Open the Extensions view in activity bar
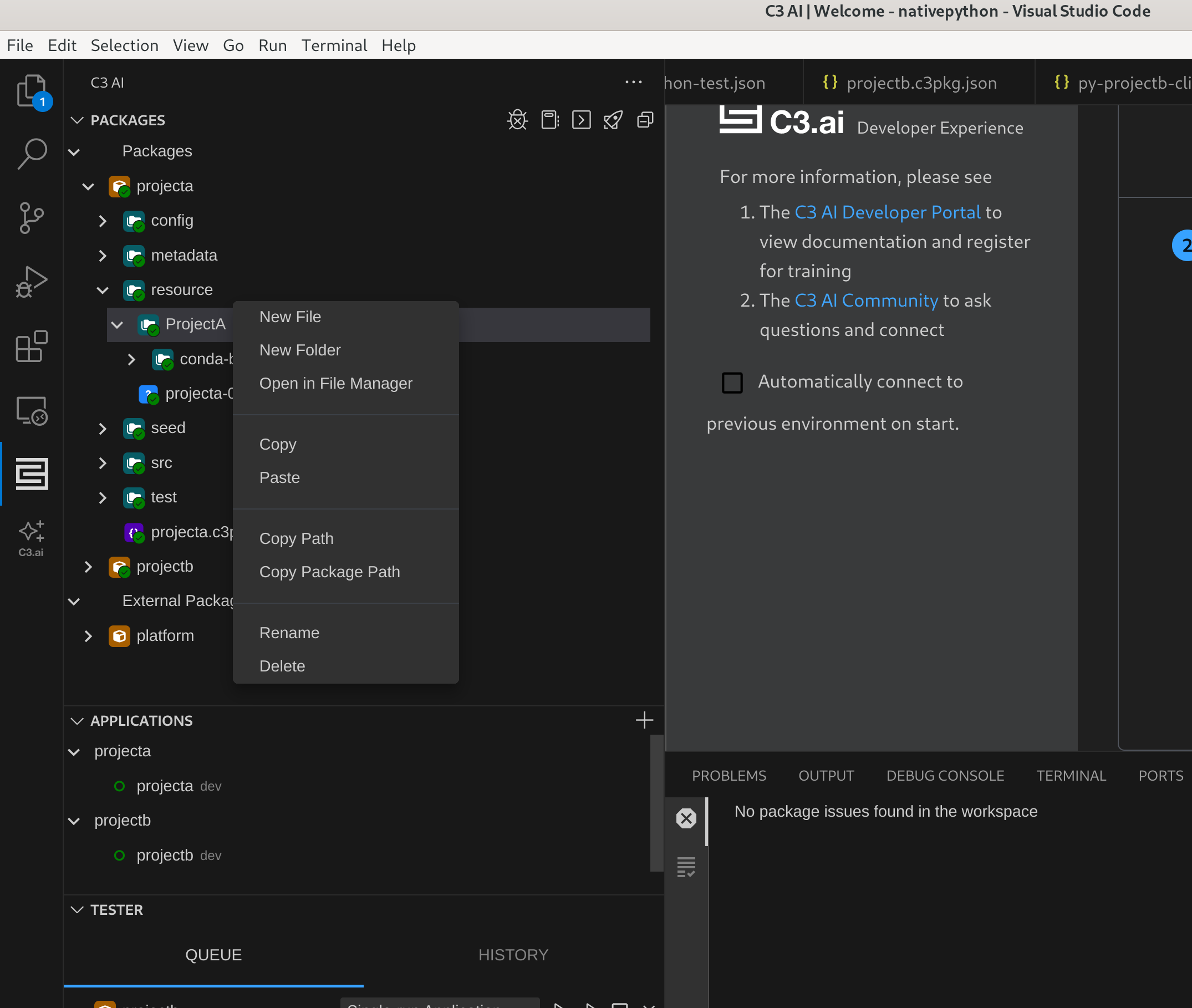This screenshot has width=1192, height=1008. 32,346
